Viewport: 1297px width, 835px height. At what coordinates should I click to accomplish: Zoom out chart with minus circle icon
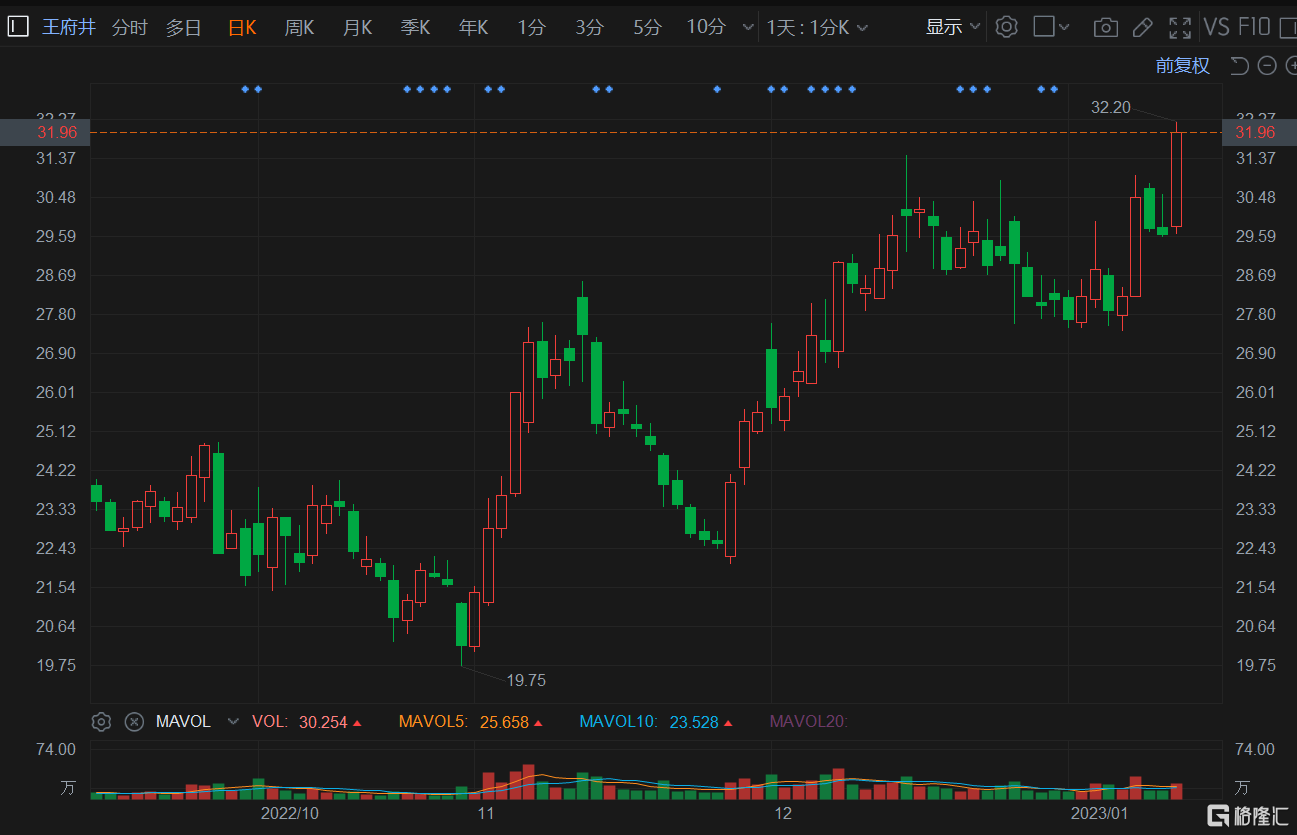tap(1267, 66)
